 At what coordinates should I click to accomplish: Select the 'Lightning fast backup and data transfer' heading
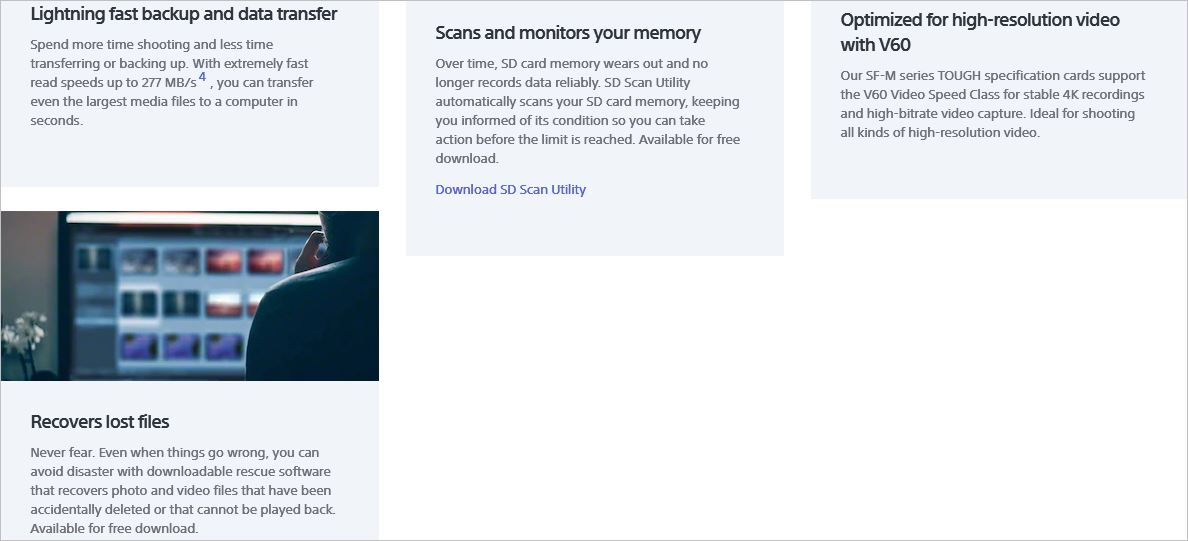(184, 14)
